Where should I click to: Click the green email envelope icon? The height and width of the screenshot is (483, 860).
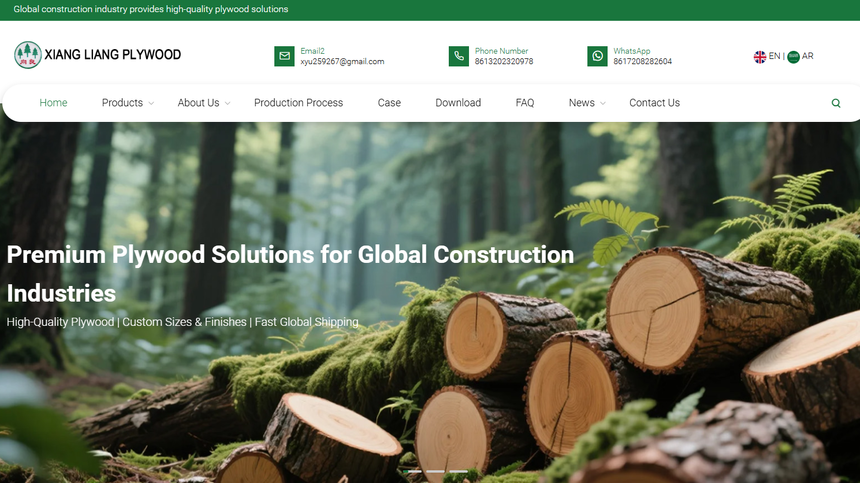[x=284, y=56]
